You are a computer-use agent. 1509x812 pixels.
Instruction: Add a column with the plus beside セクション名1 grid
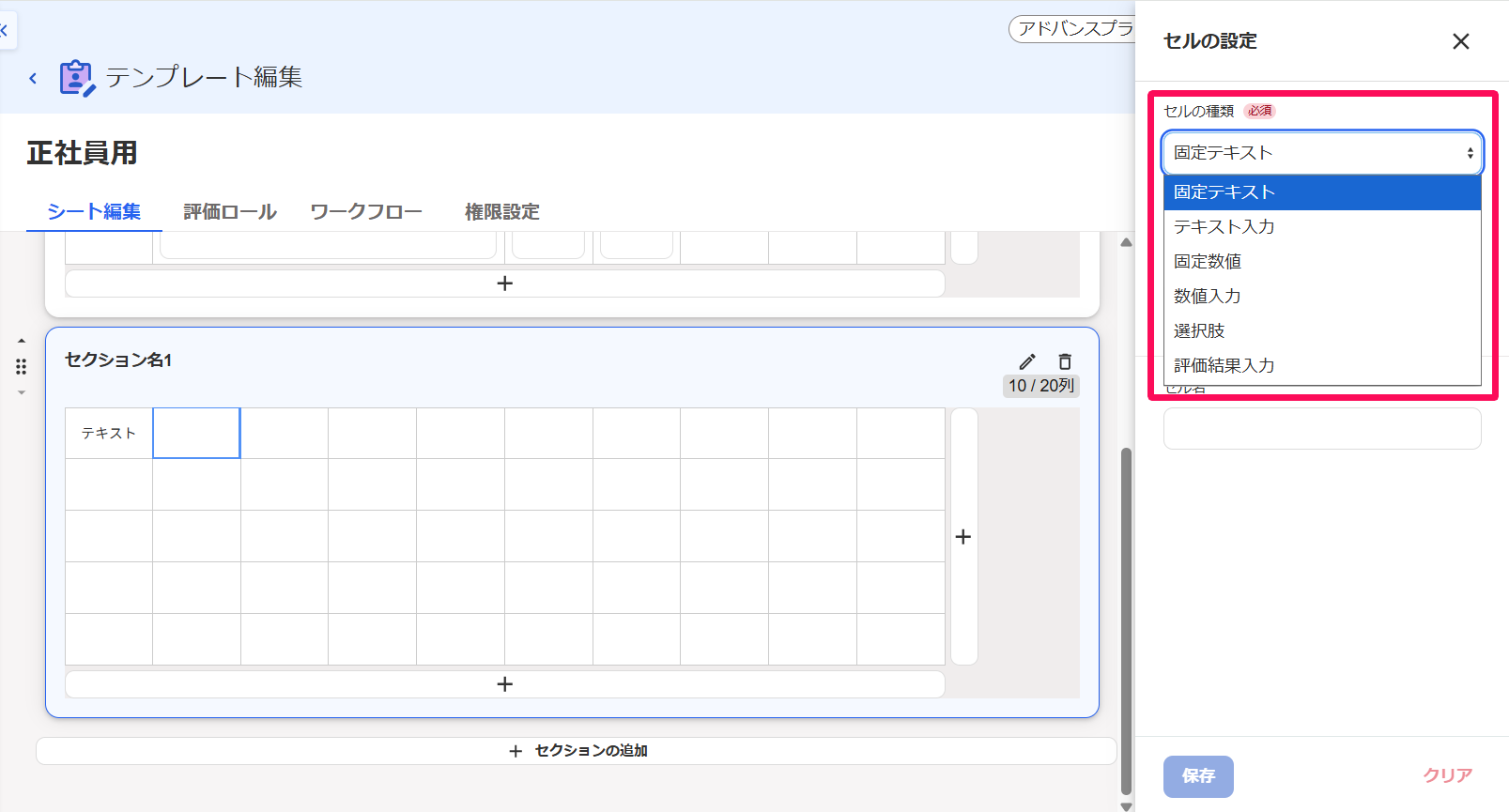pyautogui.click(x=963, y=536)
